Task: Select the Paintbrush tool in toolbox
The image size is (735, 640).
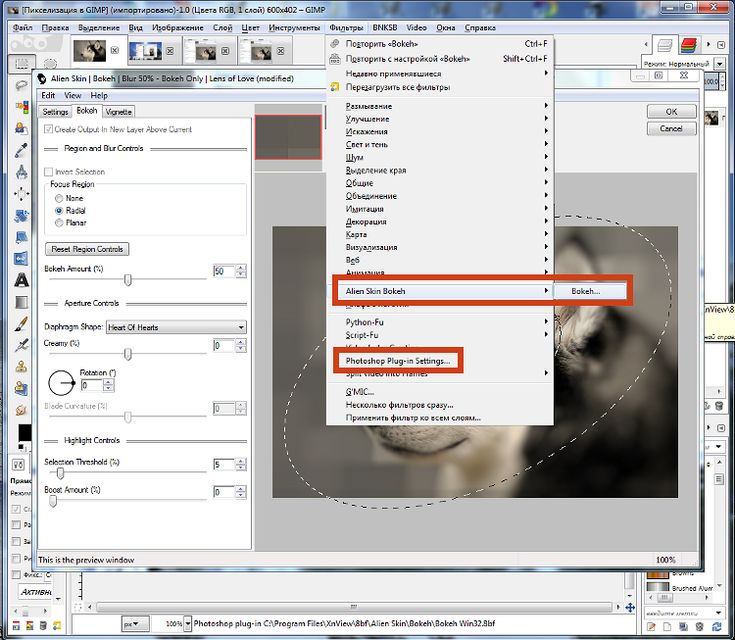Action: [21, 324]
